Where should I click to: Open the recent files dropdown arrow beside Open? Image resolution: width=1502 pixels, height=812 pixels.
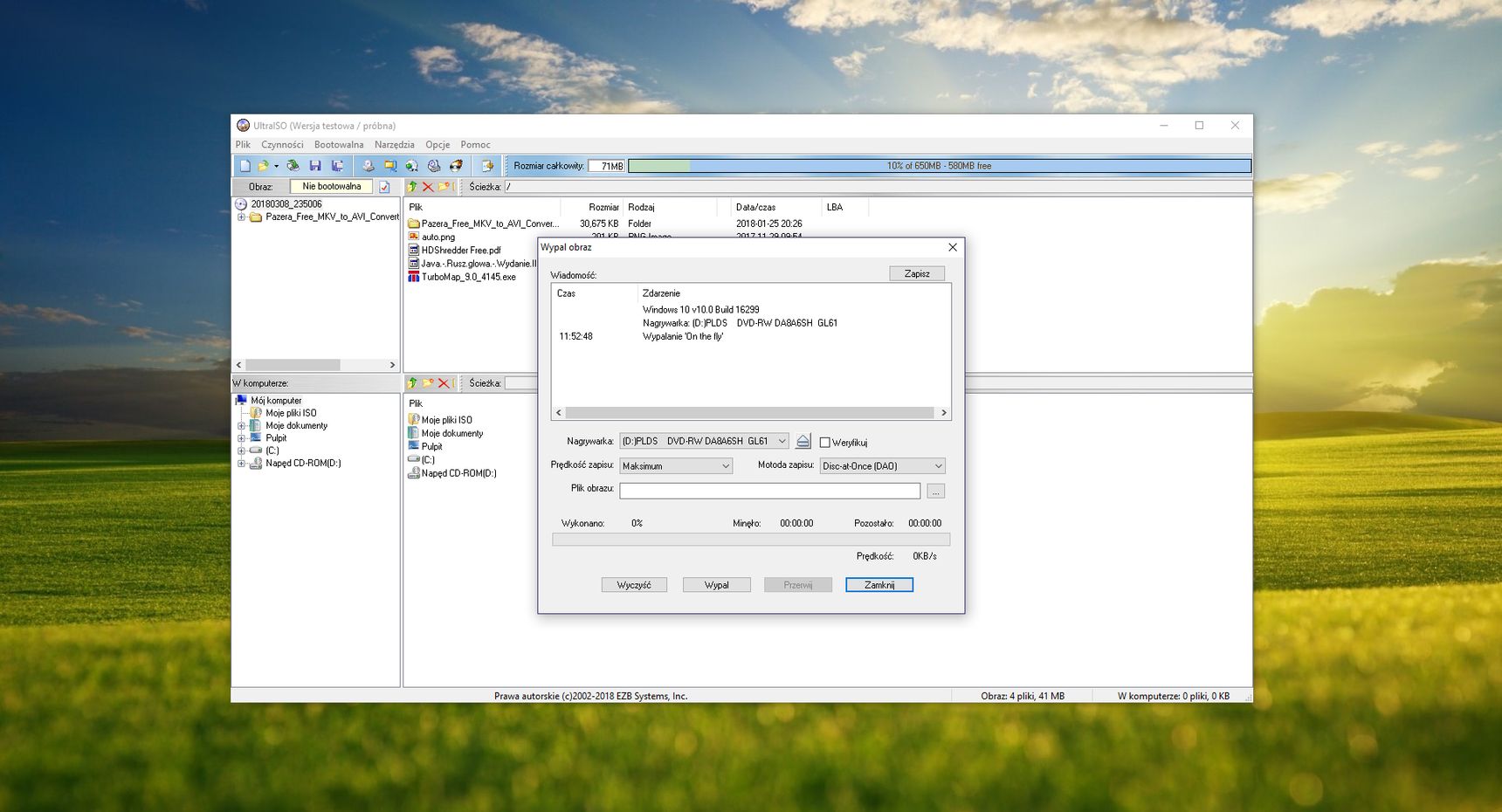coord(276,166)
